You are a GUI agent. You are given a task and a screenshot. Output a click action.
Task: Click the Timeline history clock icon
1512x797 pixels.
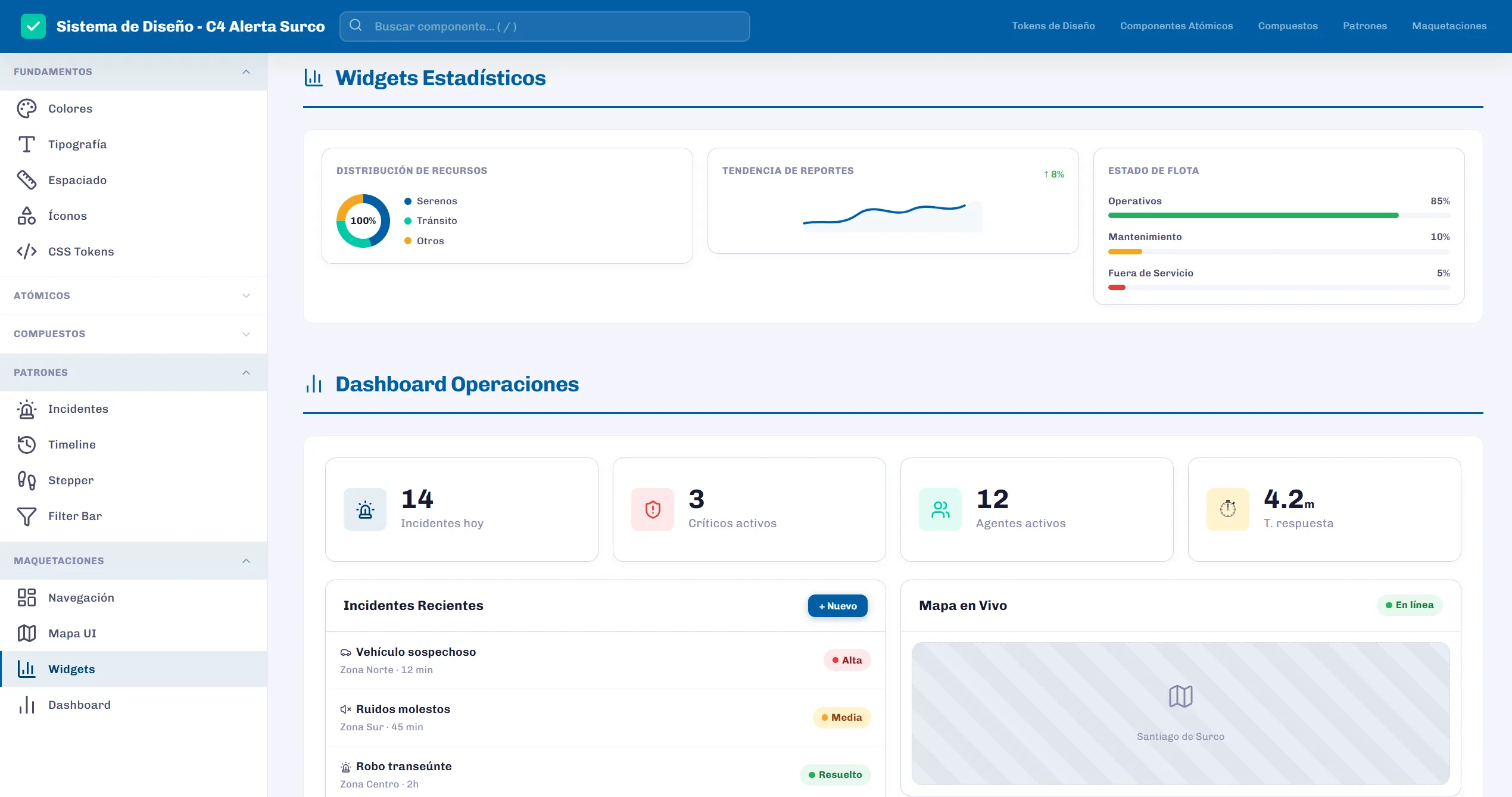[x=27, y=444]
